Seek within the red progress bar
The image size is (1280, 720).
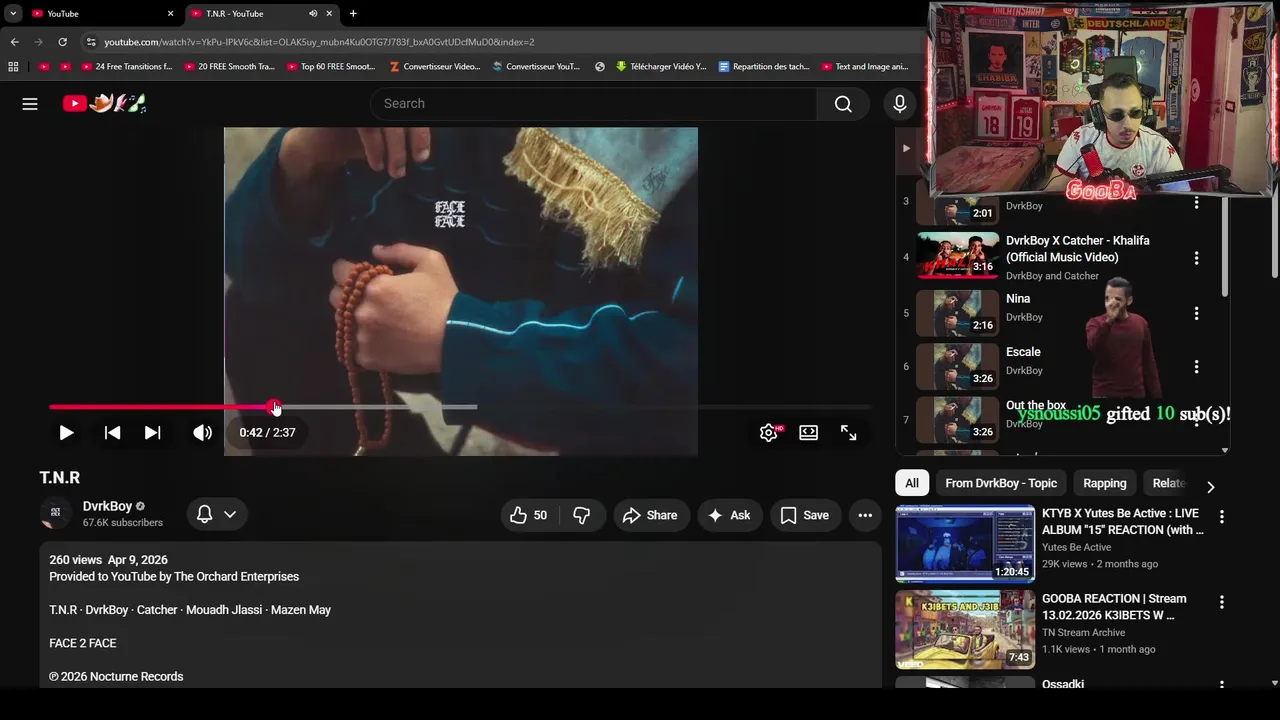click(162, 407)
